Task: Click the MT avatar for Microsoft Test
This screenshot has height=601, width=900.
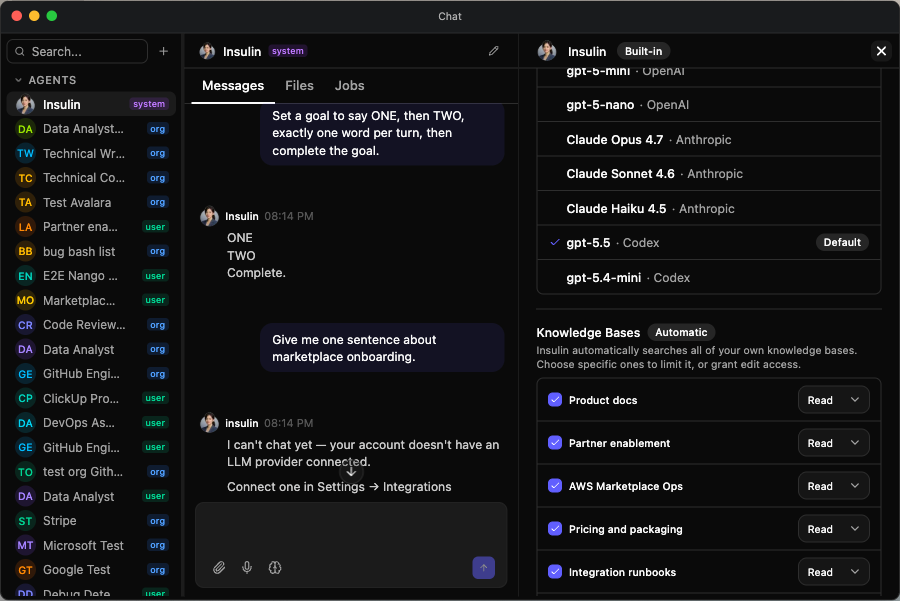Action: pyautogui.click(x=25, y=545)
